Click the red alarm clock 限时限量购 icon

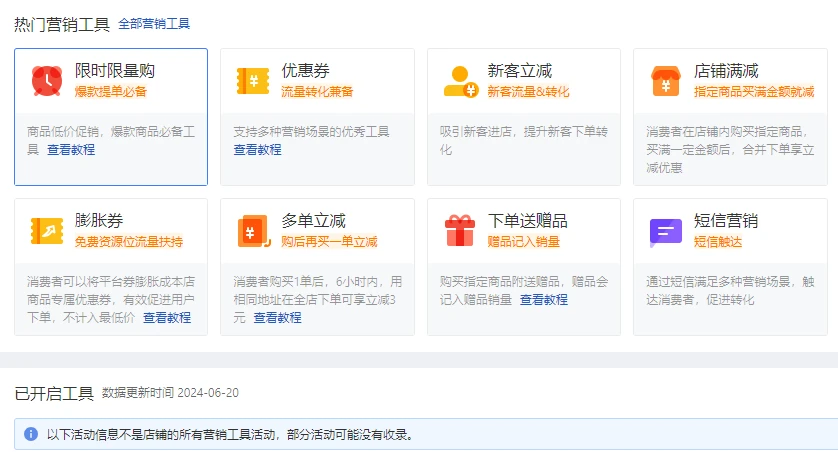point(47,80)
